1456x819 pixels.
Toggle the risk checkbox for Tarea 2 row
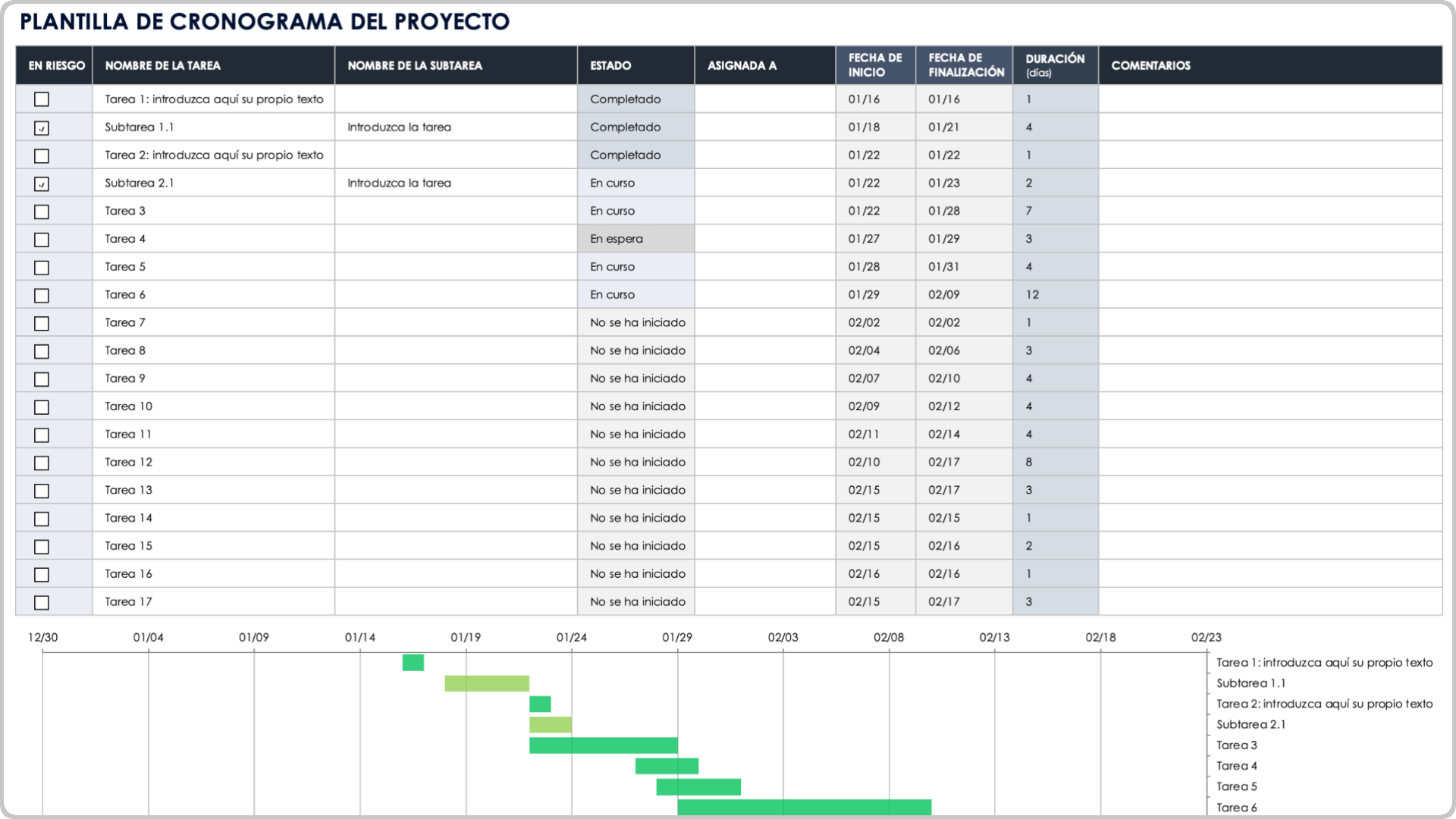point(42,156)
